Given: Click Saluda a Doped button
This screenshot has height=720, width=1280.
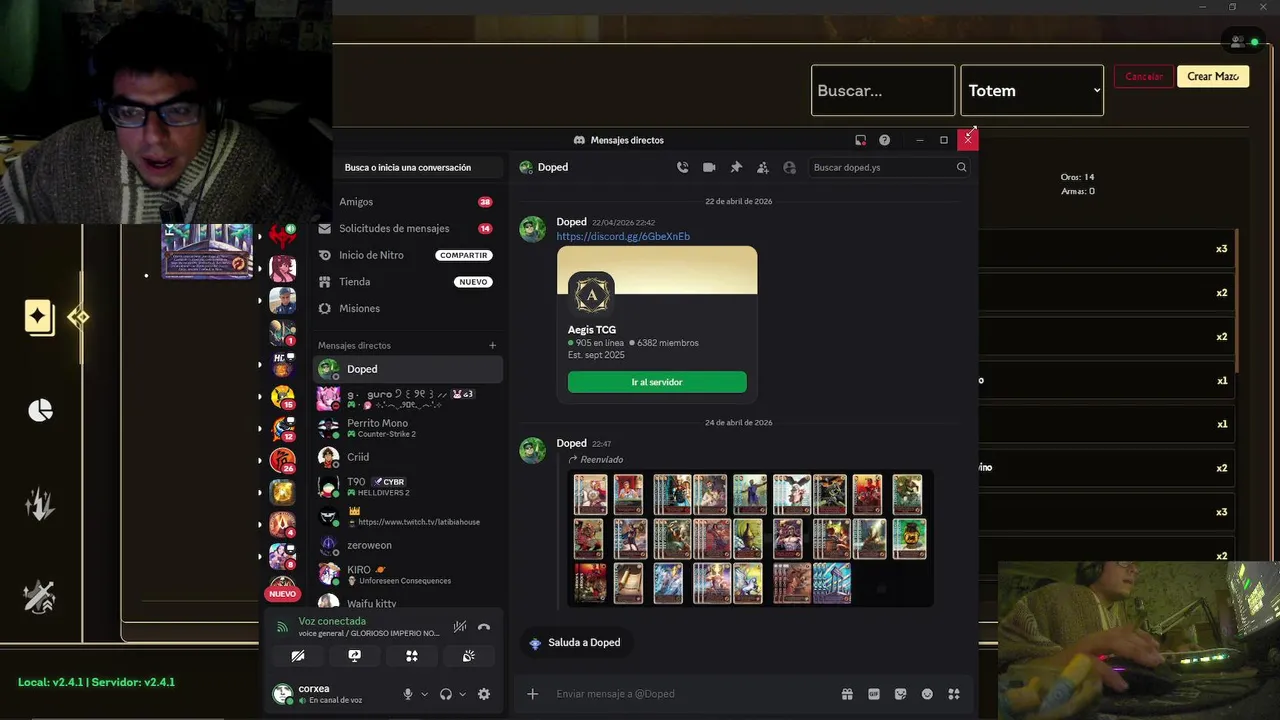Looking at the screenshot, I should [575, 643].
